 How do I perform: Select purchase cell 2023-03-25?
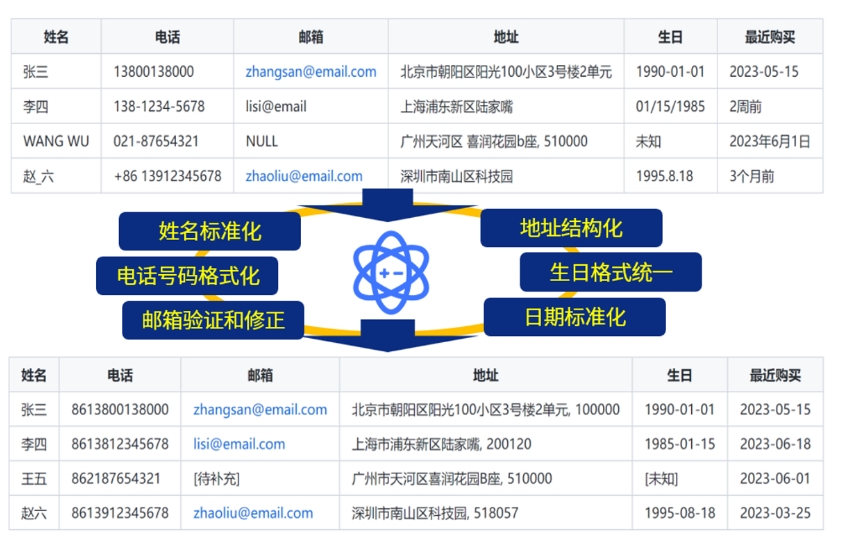pos(776,513)
